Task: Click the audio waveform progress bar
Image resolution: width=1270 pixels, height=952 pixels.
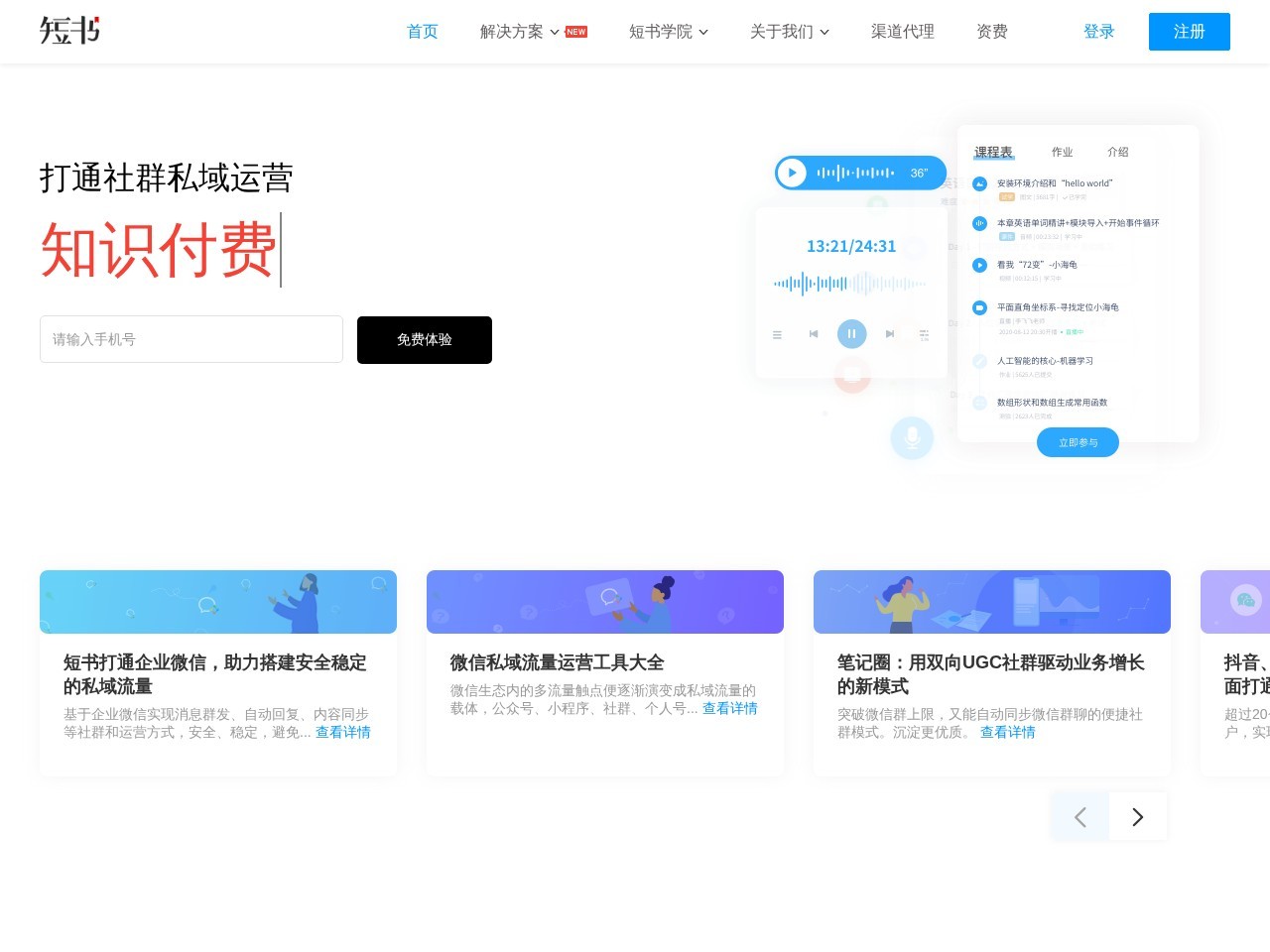Action: (849, 284)
